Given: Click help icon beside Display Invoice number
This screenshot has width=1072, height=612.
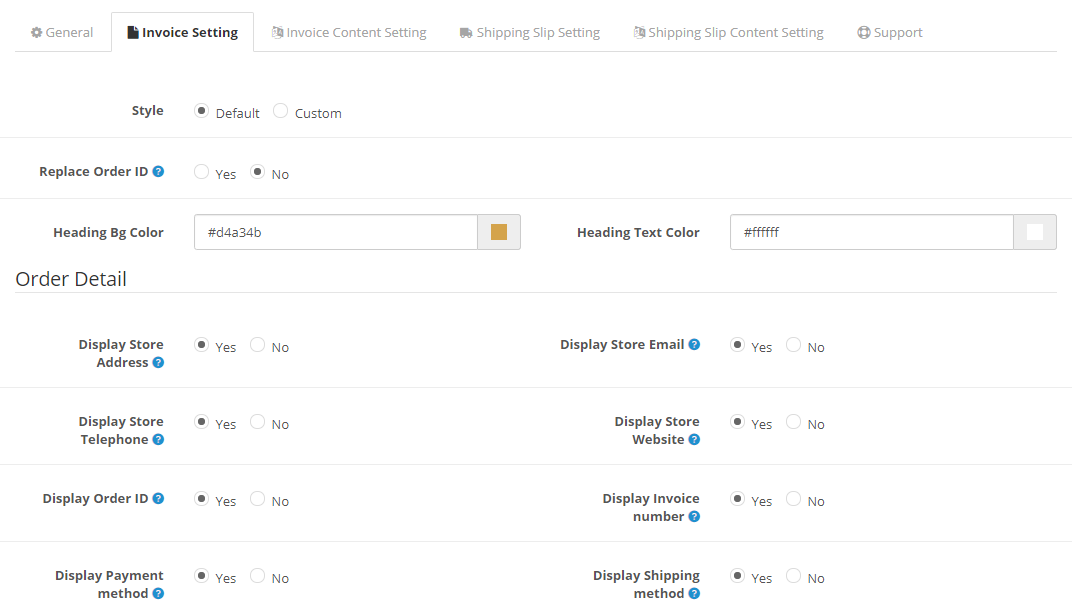Looking at the screenshot, I should pos(694,516).
